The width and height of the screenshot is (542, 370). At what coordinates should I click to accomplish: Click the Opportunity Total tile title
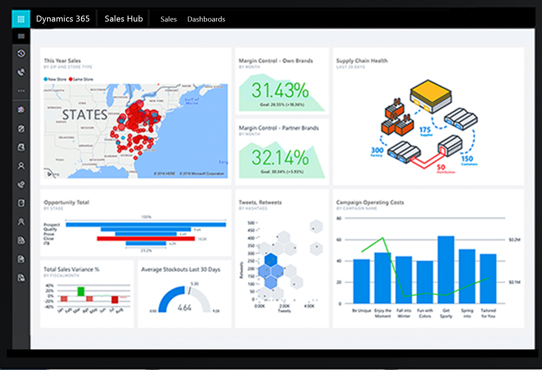pyautogui.click(x=66, y=202)
